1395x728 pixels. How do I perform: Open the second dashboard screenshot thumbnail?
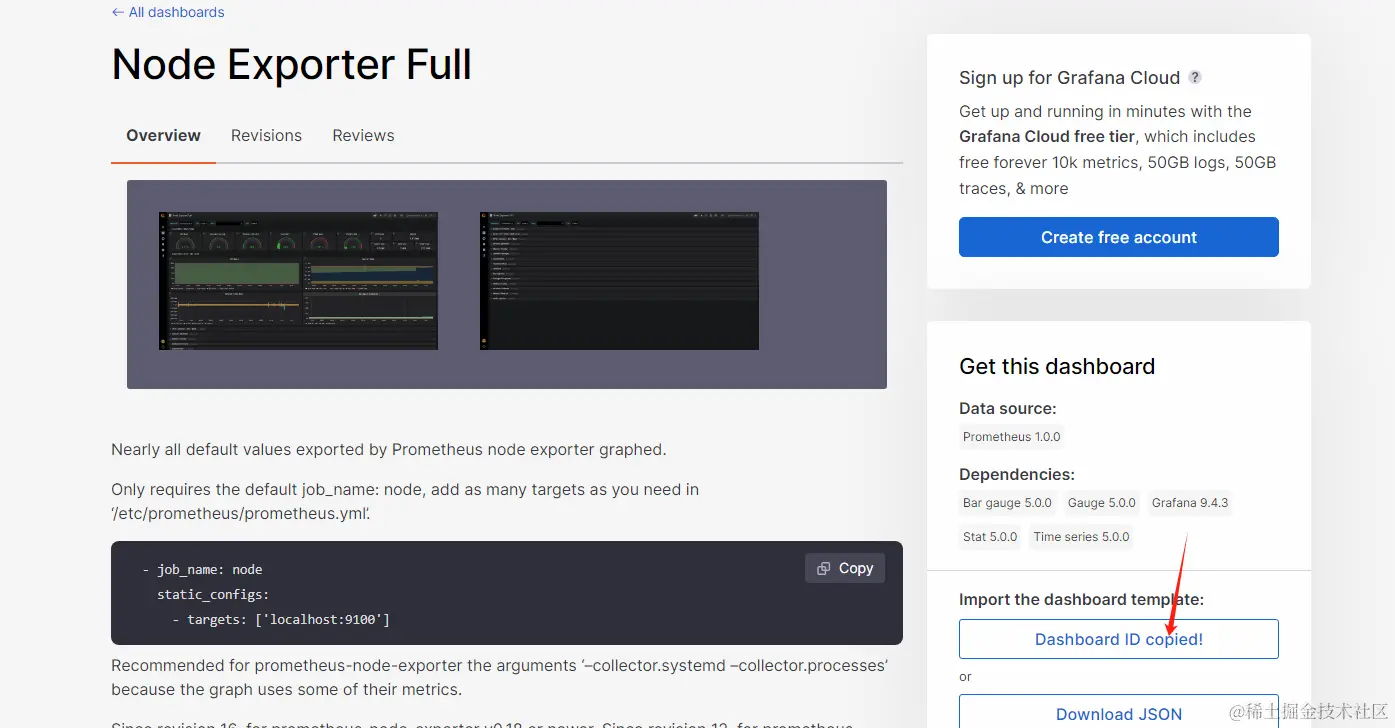(619, 280)
